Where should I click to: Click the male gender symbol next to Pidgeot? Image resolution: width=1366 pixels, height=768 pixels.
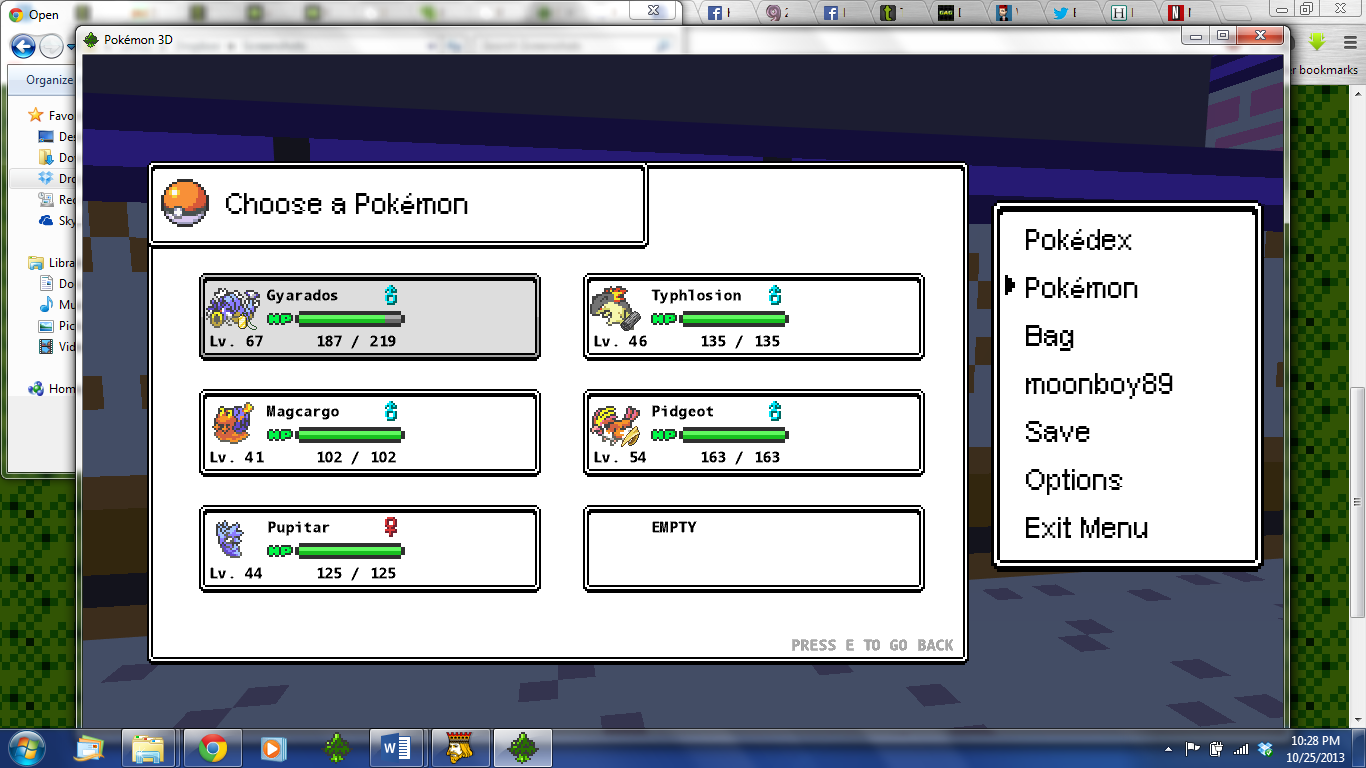click(x=775, y=411)
